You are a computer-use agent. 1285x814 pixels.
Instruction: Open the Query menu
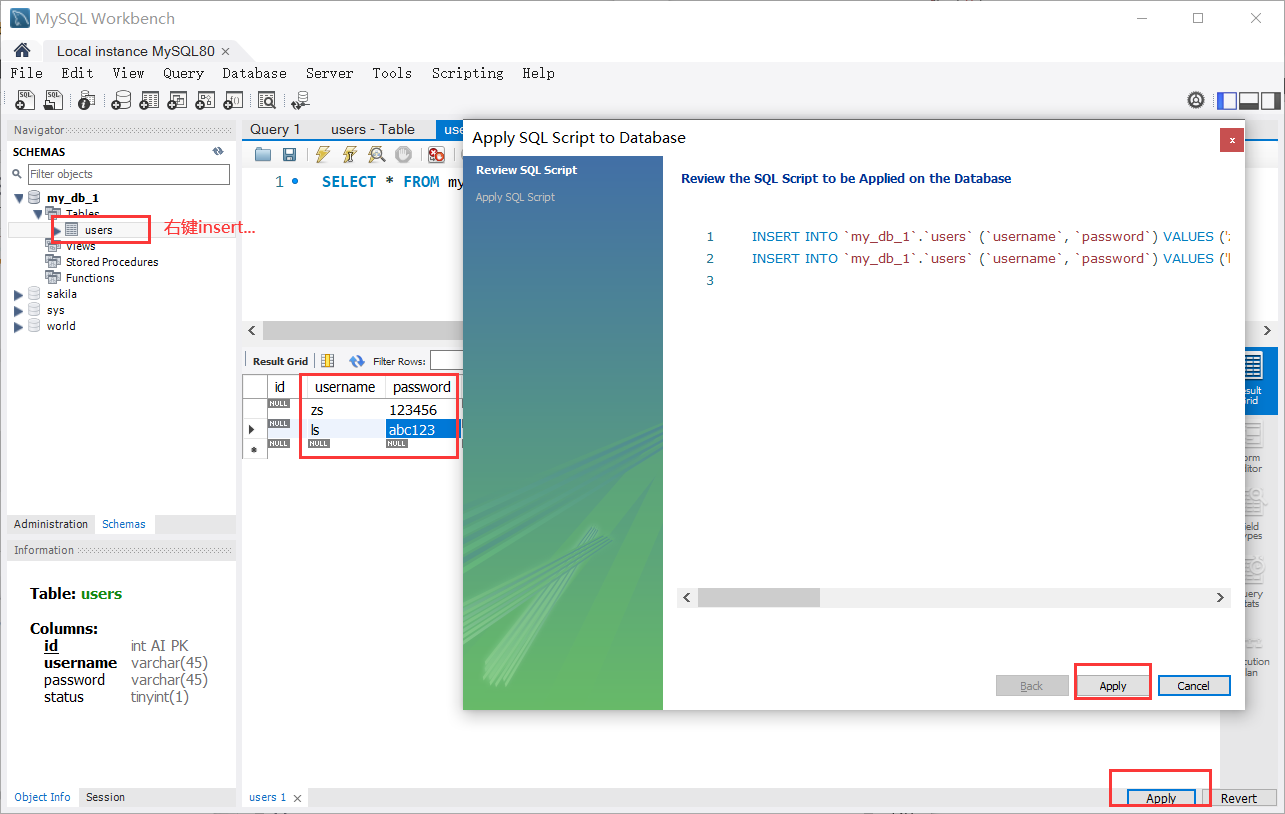(183, 73)
